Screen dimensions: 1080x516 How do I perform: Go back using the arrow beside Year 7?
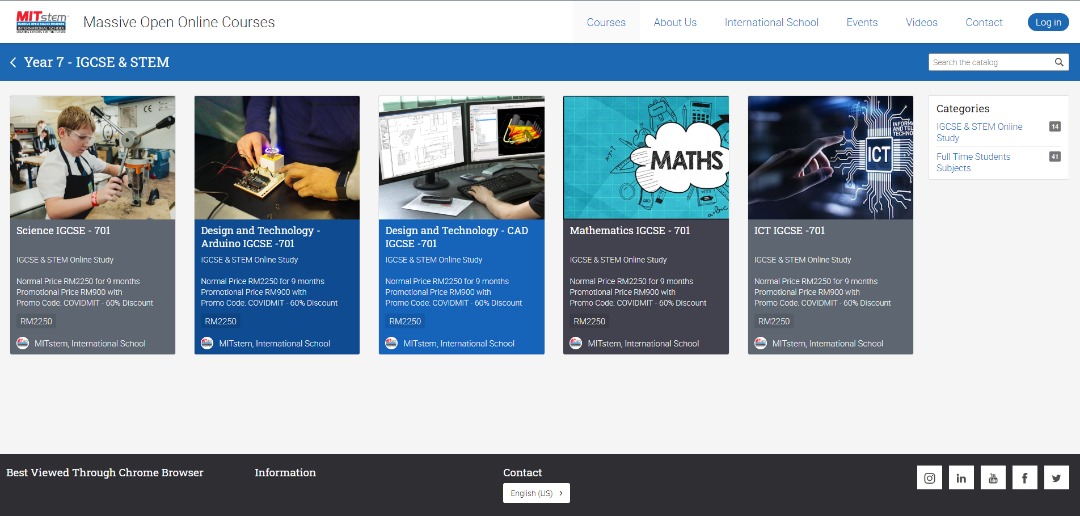13,62
